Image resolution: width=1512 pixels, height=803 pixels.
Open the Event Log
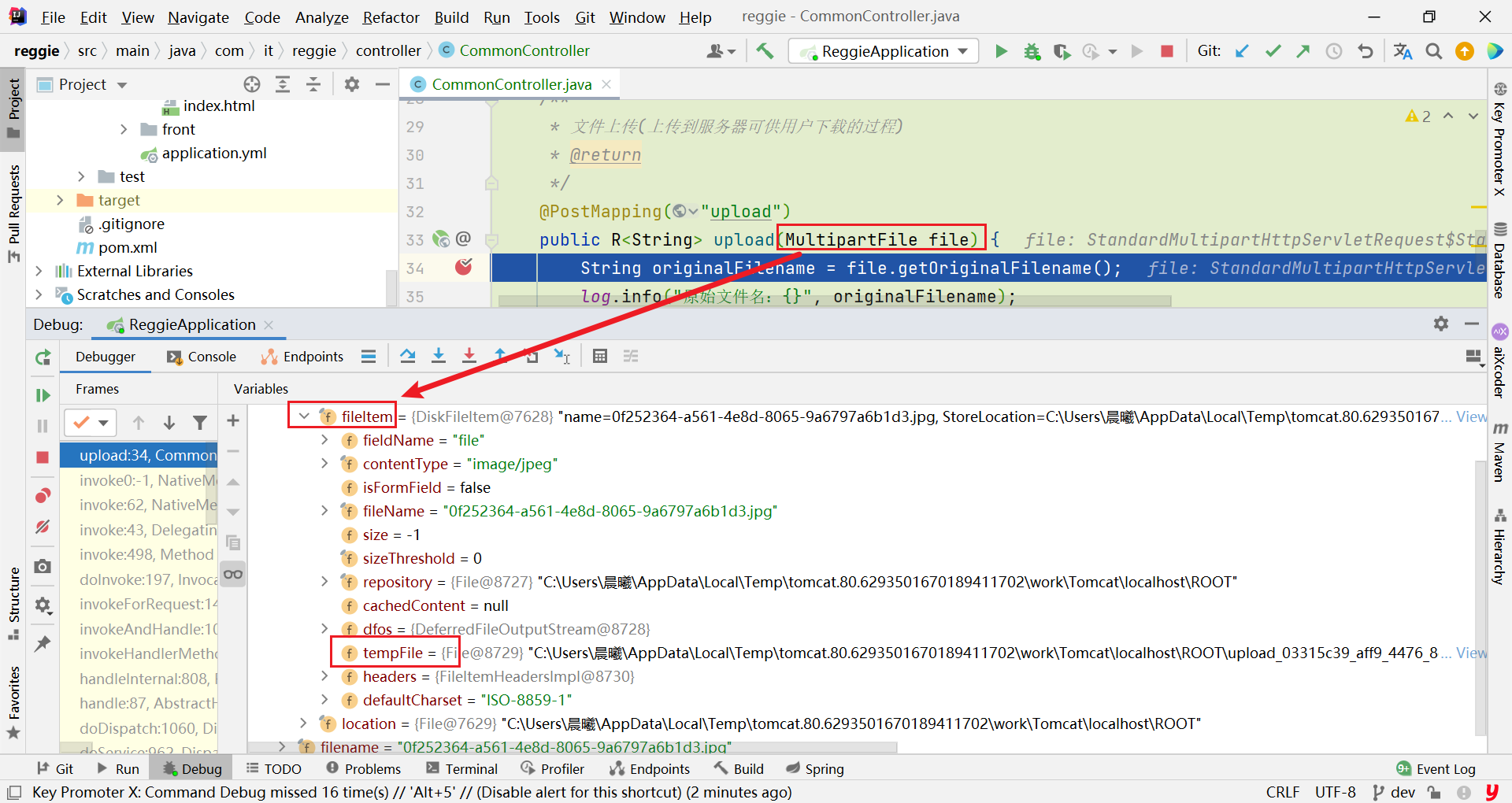click(x=1436, y=769)
